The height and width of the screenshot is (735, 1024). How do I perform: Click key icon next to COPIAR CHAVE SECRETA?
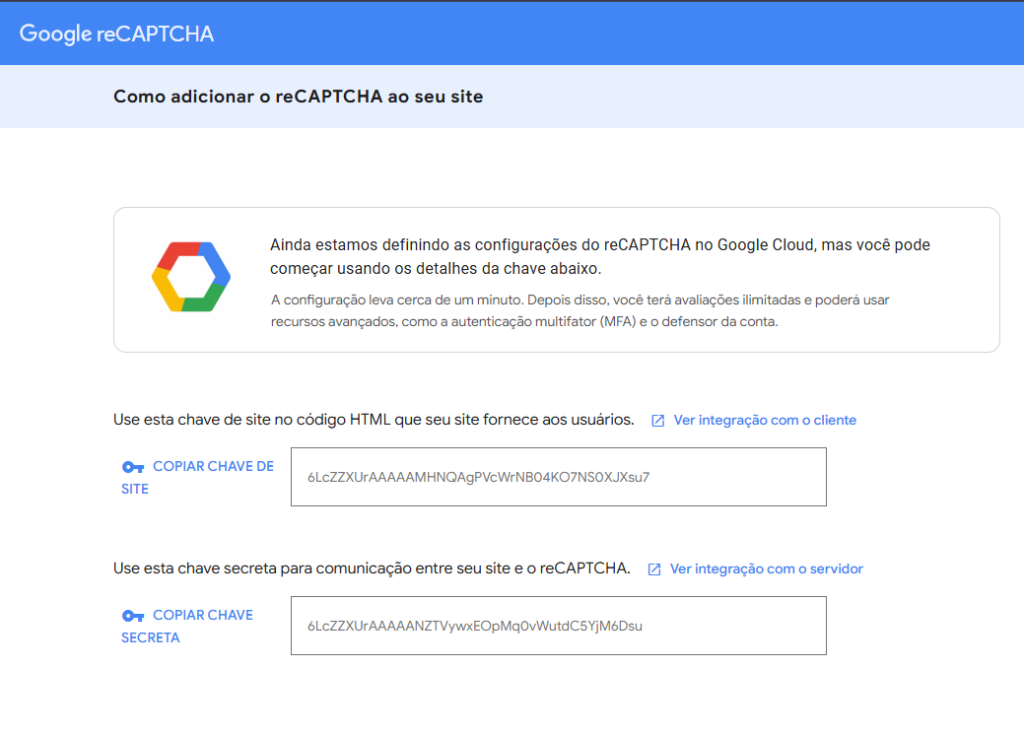click(133, 616)
